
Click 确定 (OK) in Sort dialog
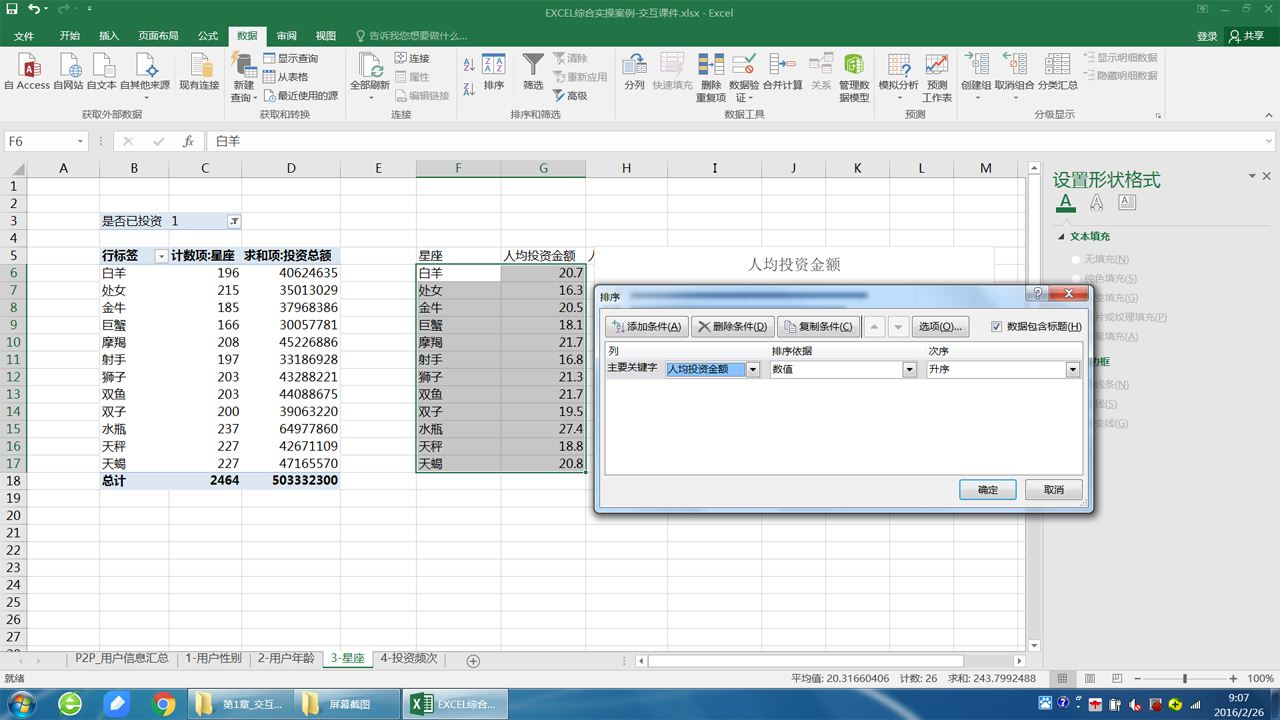click(988, 490)
